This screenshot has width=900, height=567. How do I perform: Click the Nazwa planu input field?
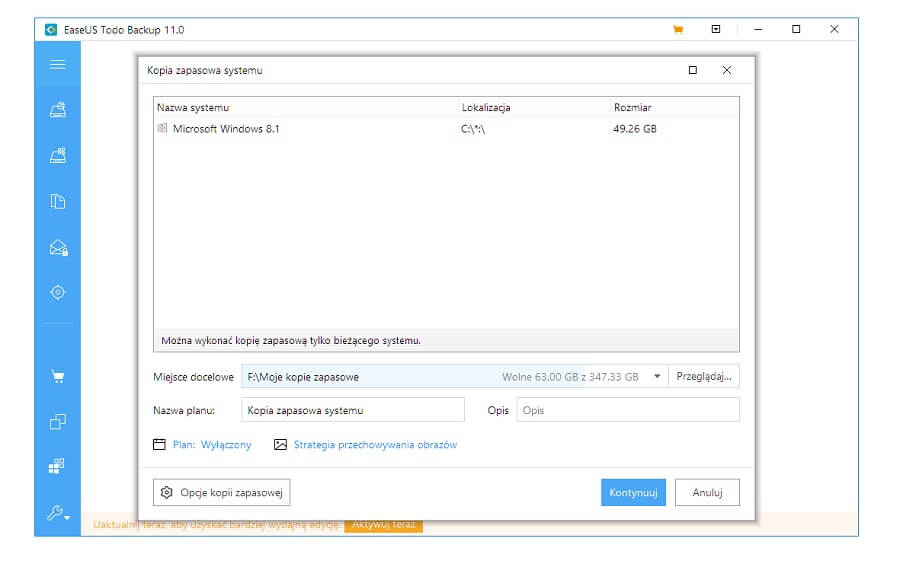pos(352,410)
